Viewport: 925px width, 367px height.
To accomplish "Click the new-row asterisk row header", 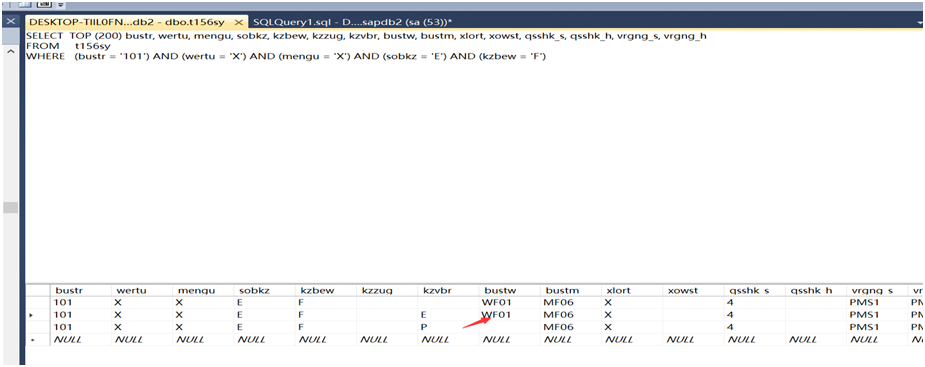I will coord(37,339).
